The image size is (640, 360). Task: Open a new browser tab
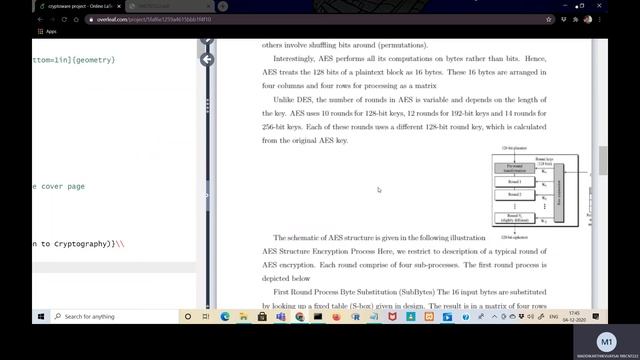tap(222, 6)
